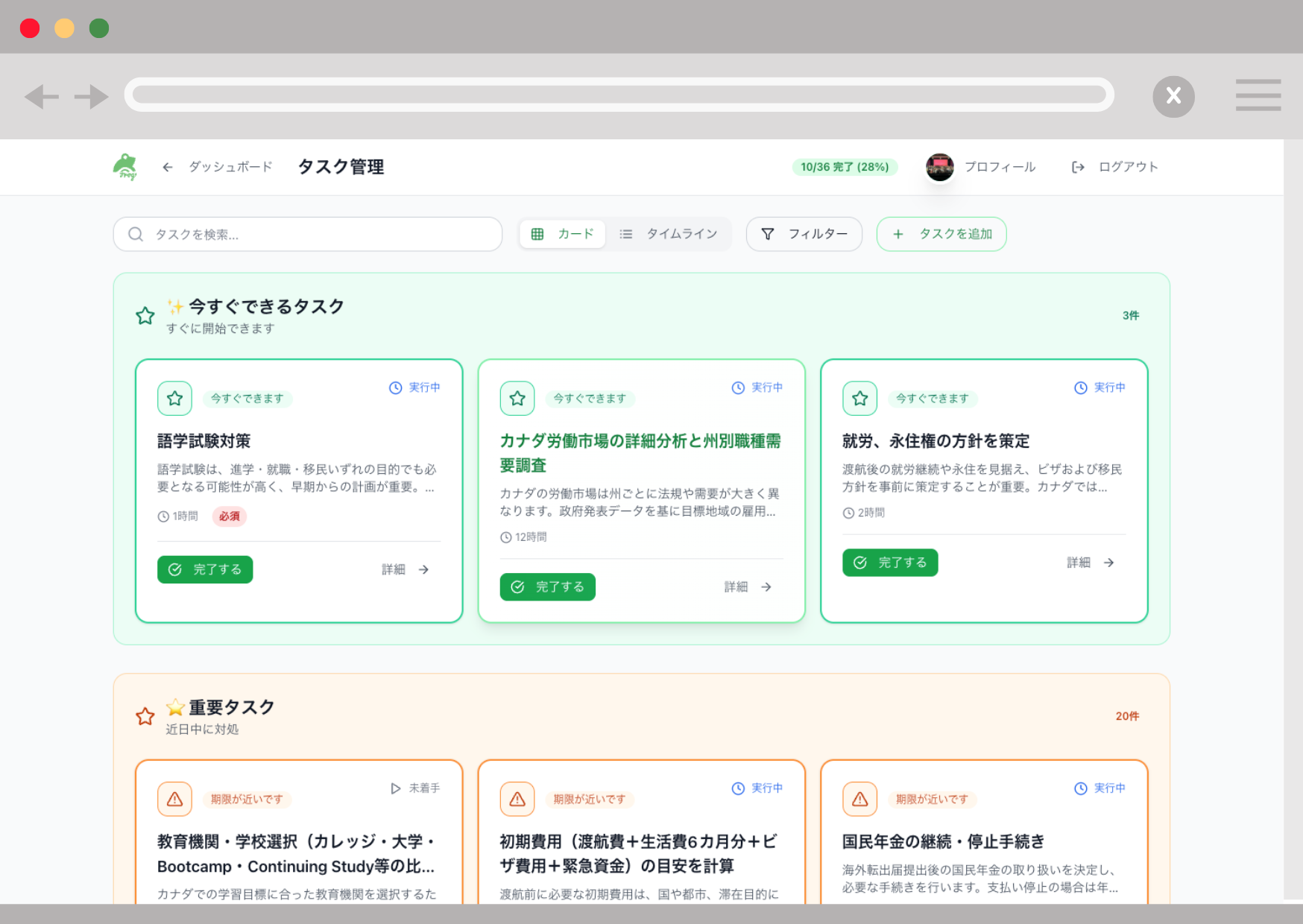Click warning icon on 教育機関・学校選択 card
1303x924 pixels.
[174, 800]
